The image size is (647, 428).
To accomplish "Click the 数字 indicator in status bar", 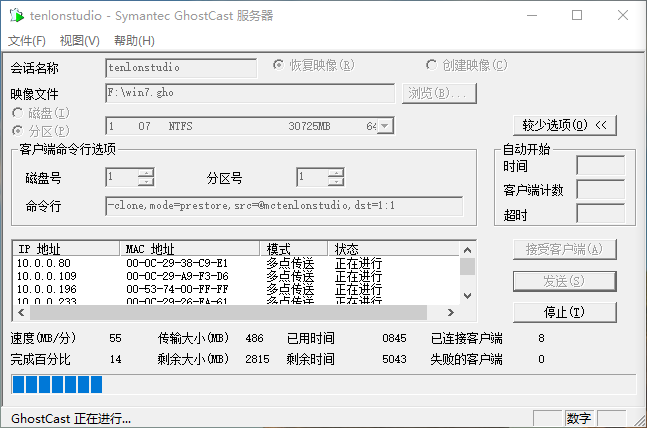I will tap(579, 419).
